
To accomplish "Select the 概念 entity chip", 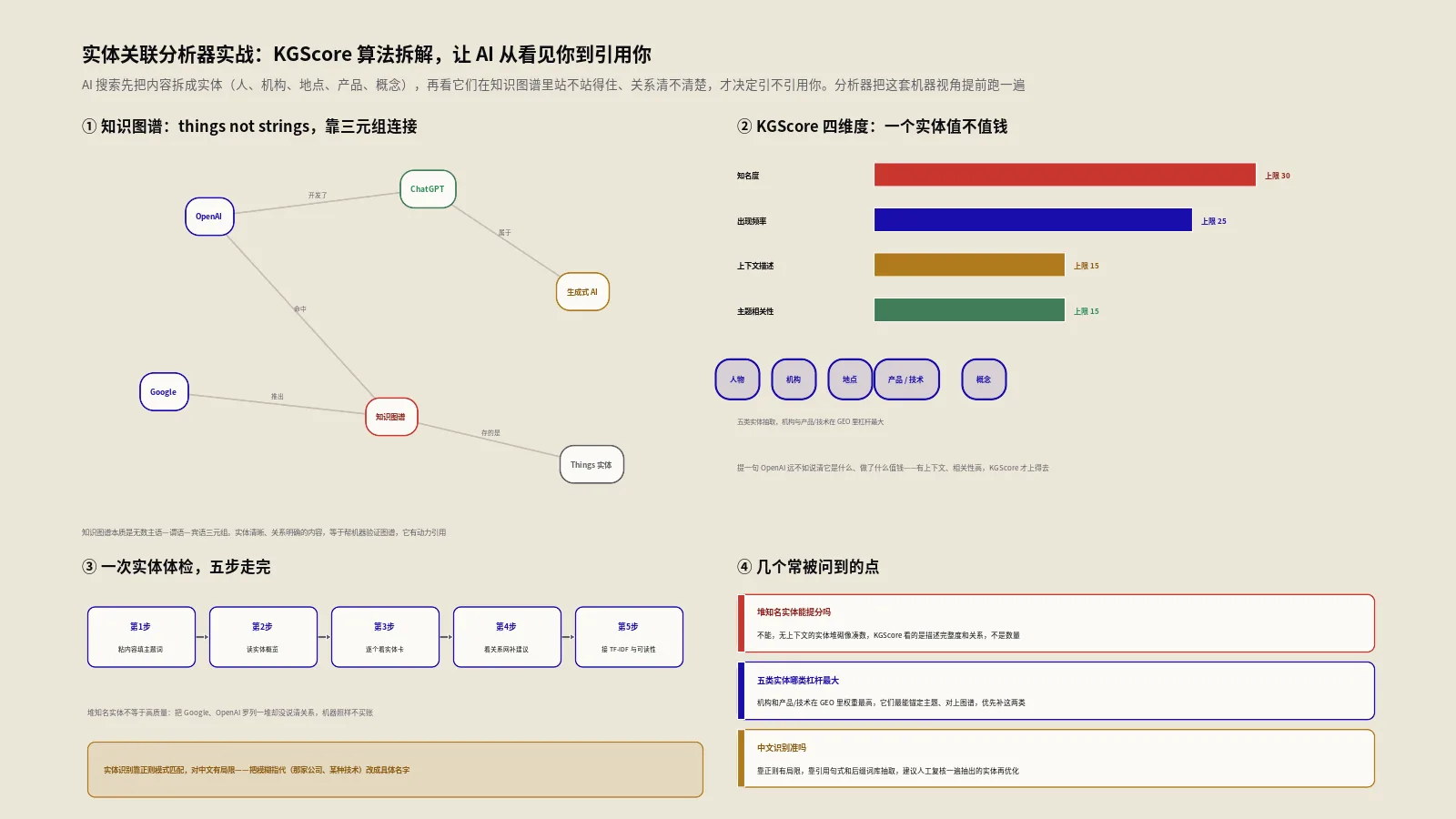I will [984, 379].
